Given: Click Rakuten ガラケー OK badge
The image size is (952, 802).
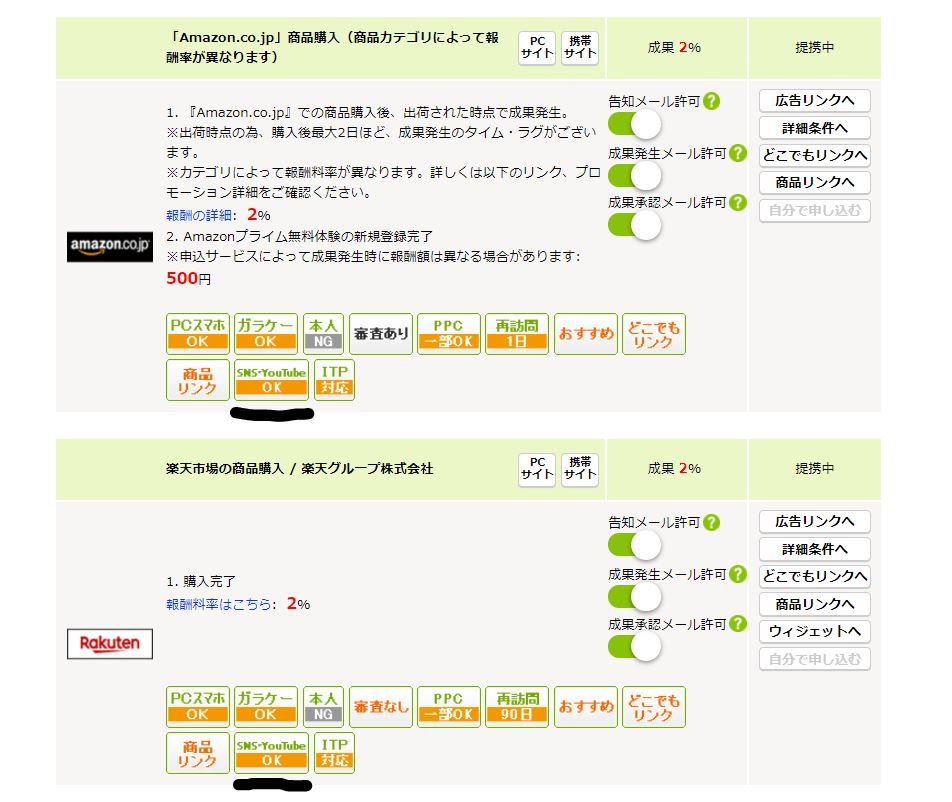Looking at the screenshot, I should tap(266, 707).
